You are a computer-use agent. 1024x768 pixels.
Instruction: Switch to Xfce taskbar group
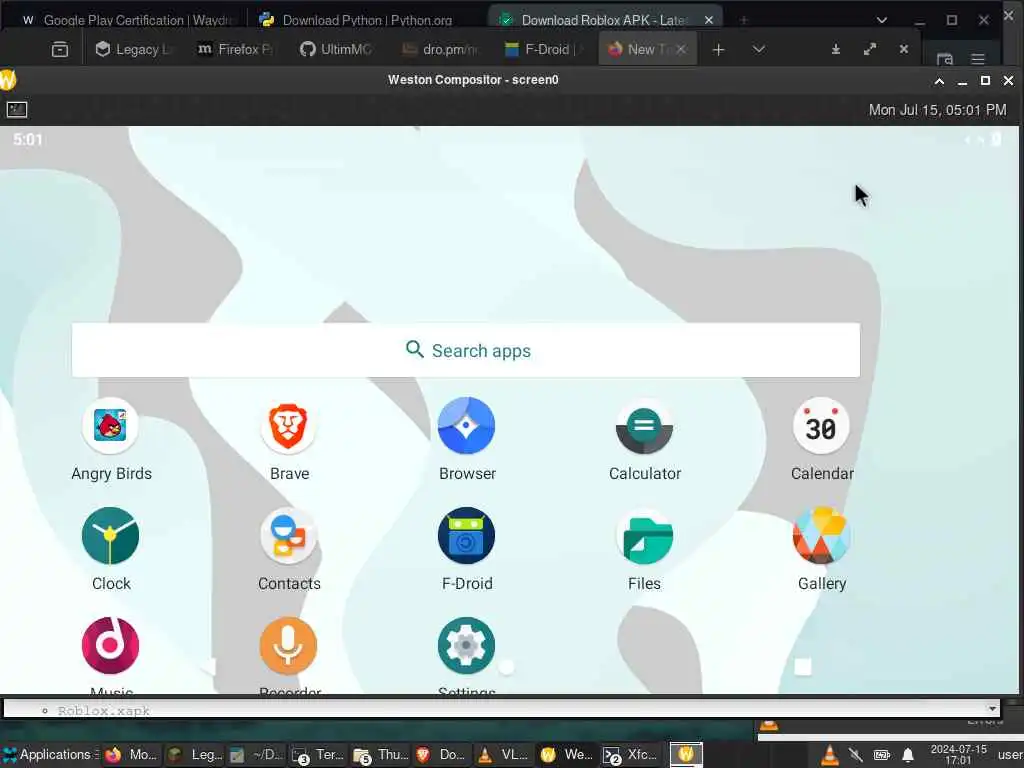click(x=630, y=754)
